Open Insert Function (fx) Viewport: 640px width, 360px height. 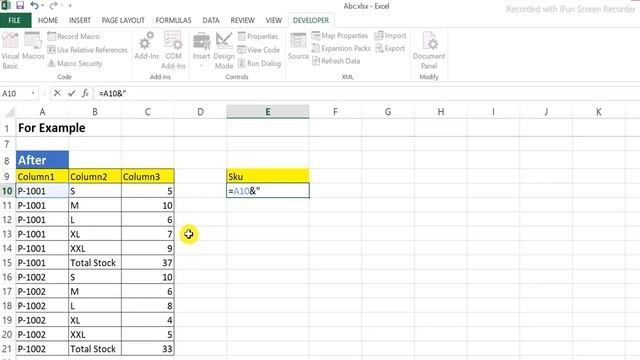85,93
